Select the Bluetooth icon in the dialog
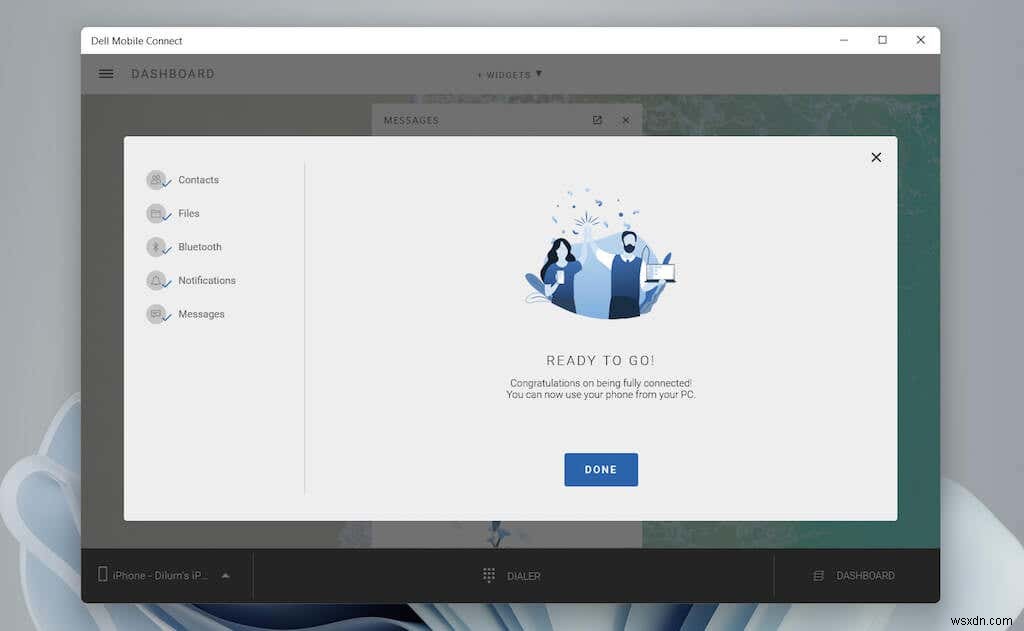Viewport: 1024px width, 631px height. point(157,247)
